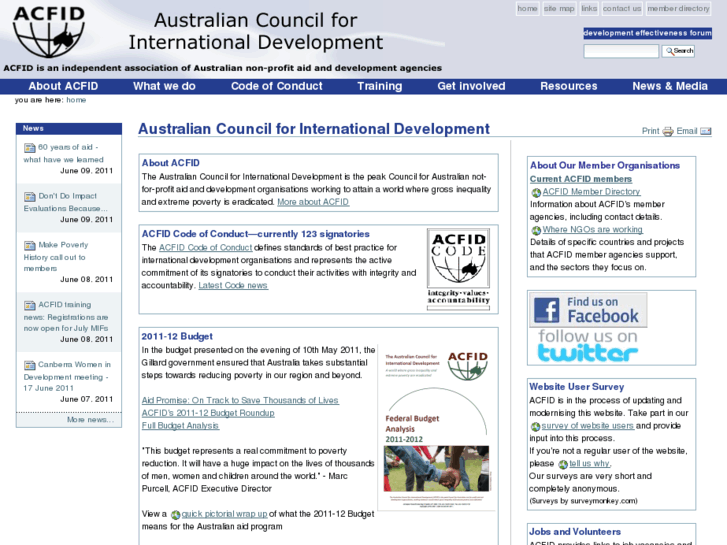Click globe icon beside survey of website users
Image resolution: width=727 pixels, height=545 pixels.
click(x=536, y=427)
